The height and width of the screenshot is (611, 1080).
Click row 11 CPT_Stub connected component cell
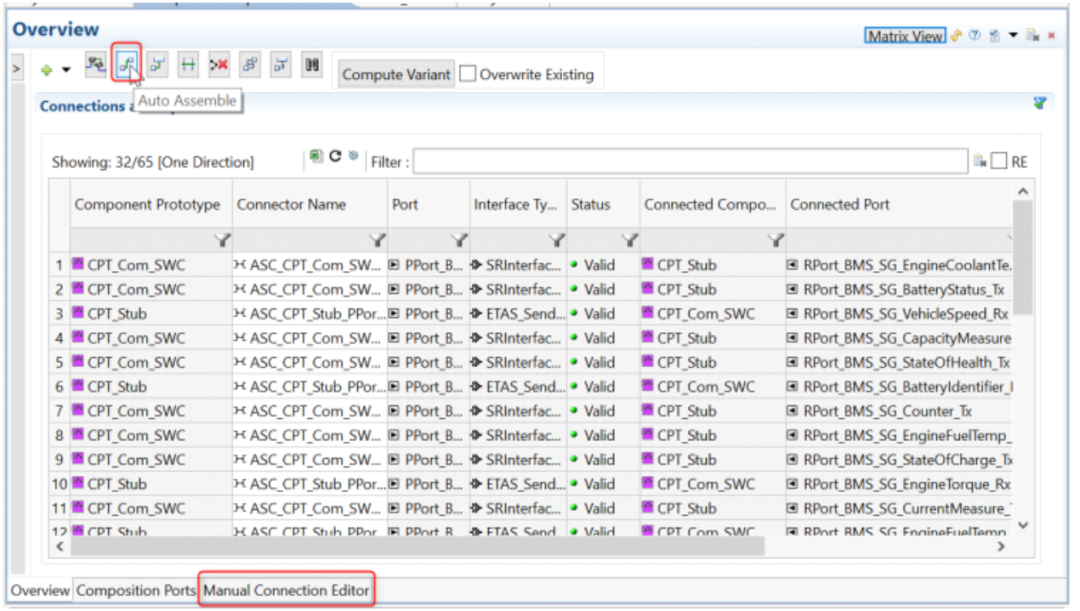(713, 508)
